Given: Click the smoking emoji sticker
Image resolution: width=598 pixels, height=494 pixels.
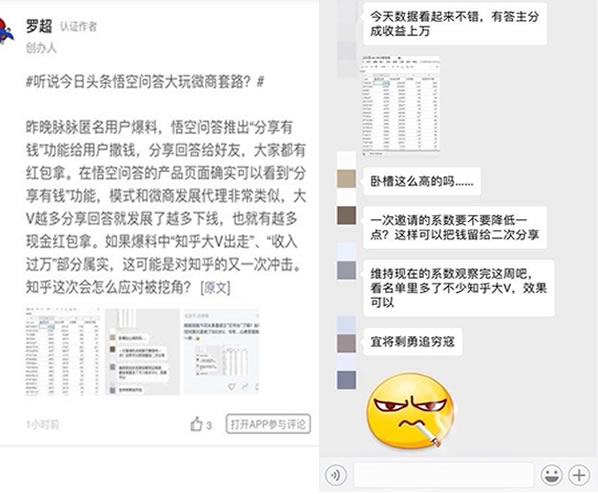Looking at the screenshot, I should (410, 410).
